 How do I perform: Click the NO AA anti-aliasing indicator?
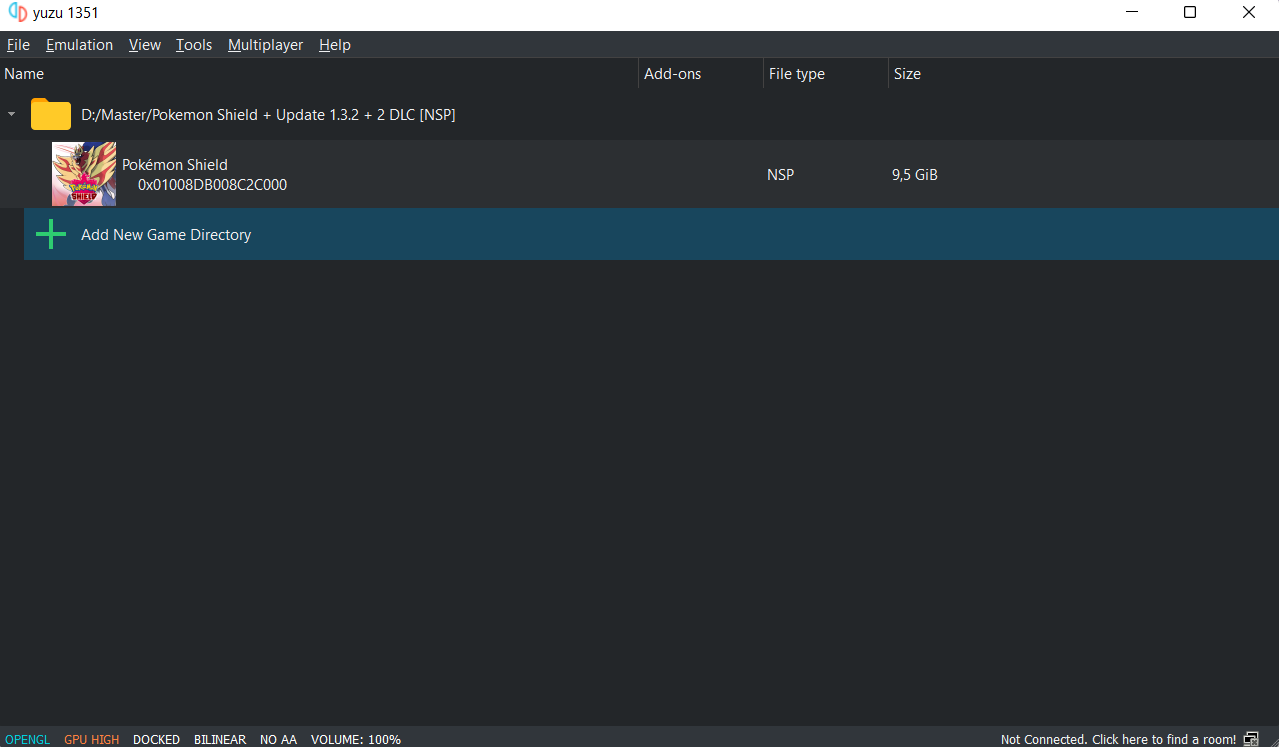pos(278,739)
